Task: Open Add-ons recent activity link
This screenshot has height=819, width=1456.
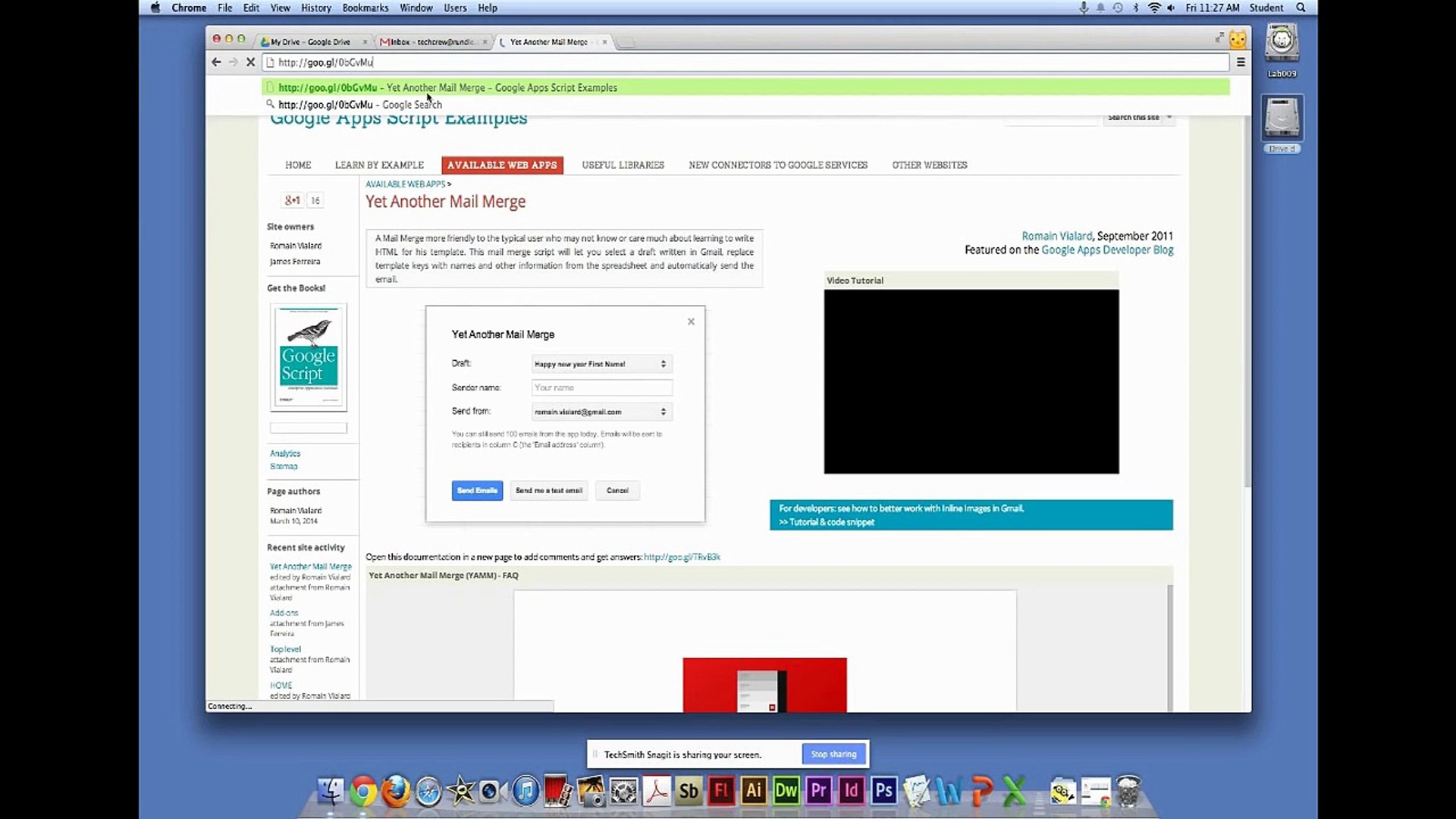Action: pos(284,613)
